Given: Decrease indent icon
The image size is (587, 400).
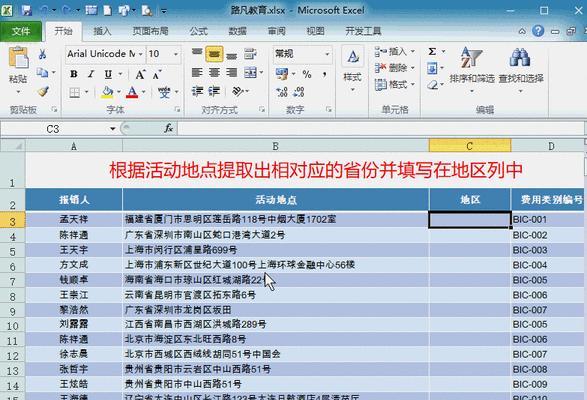Looking at the screenshot, I should pyautogui.click(x=197, y=91).
